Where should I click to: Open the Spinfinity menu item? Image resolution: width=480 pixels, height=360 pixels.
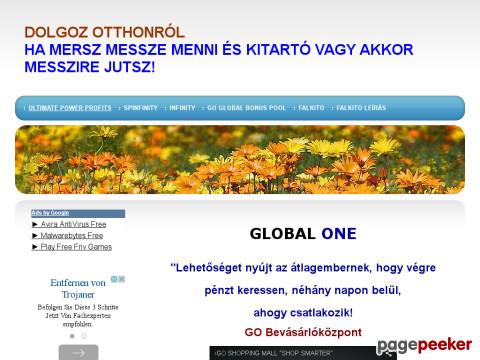(x=140, y=108)
